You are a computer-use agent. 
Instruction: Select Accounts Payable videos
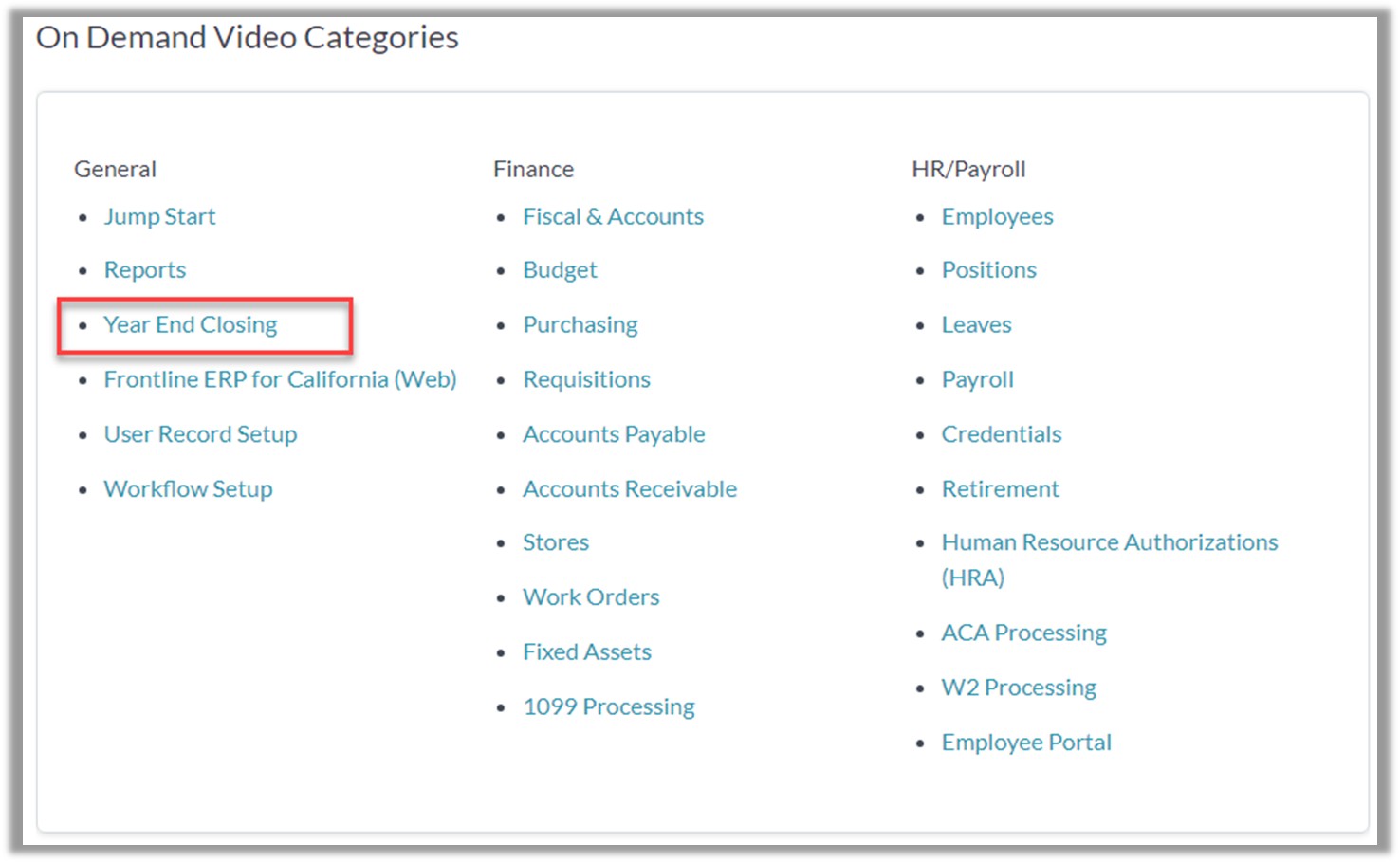[615, 434]
